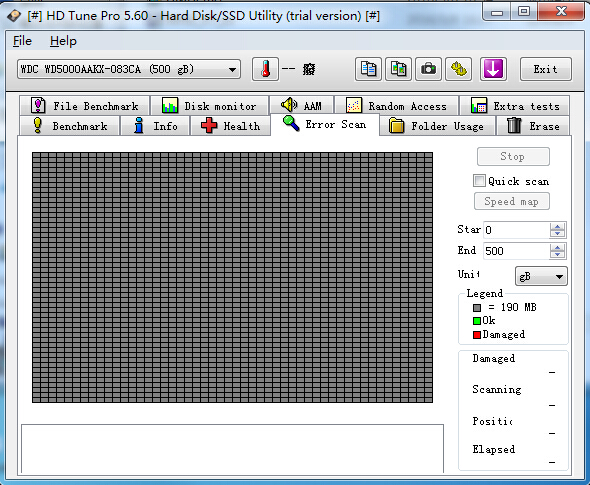Switch to the Erase tab
This screenshot has height=485, width=590.
[533, 126]
